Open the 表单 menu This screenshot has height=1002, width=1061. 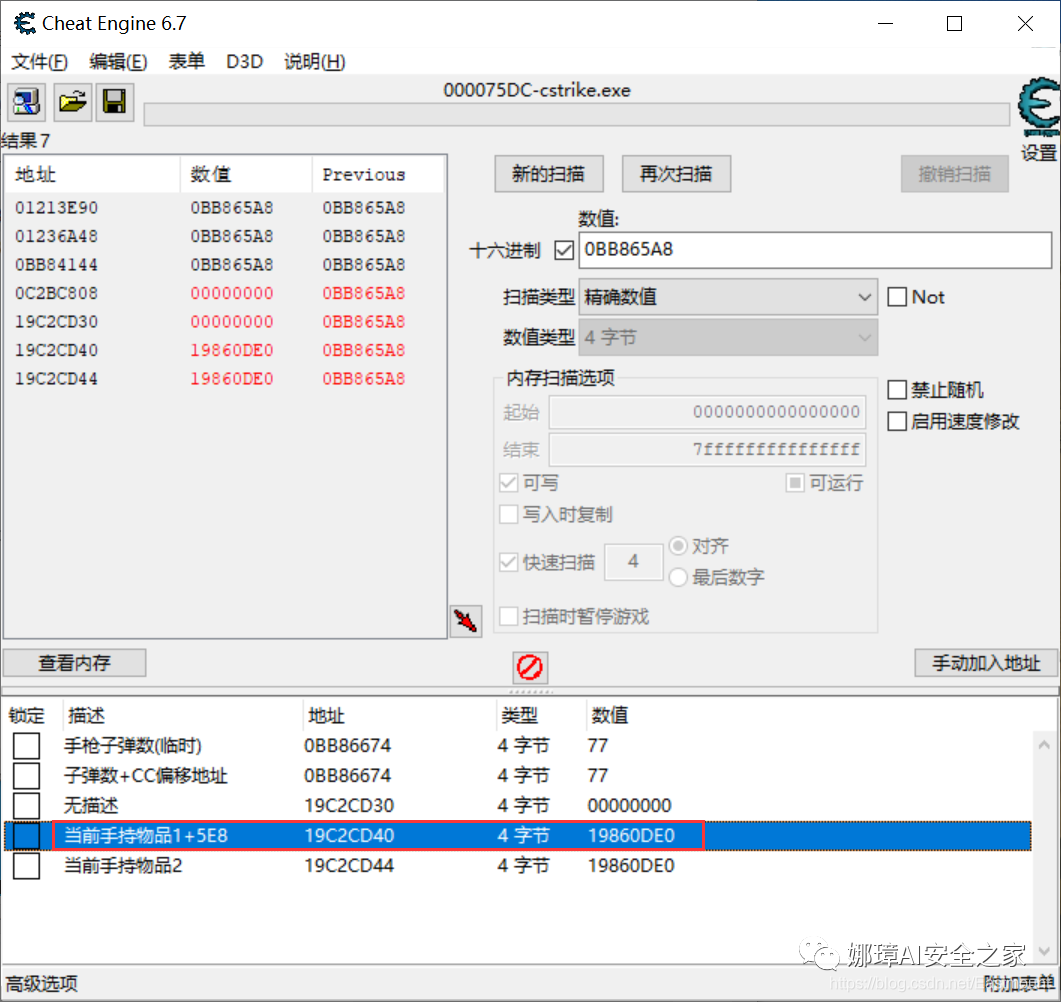coord(187,62)
